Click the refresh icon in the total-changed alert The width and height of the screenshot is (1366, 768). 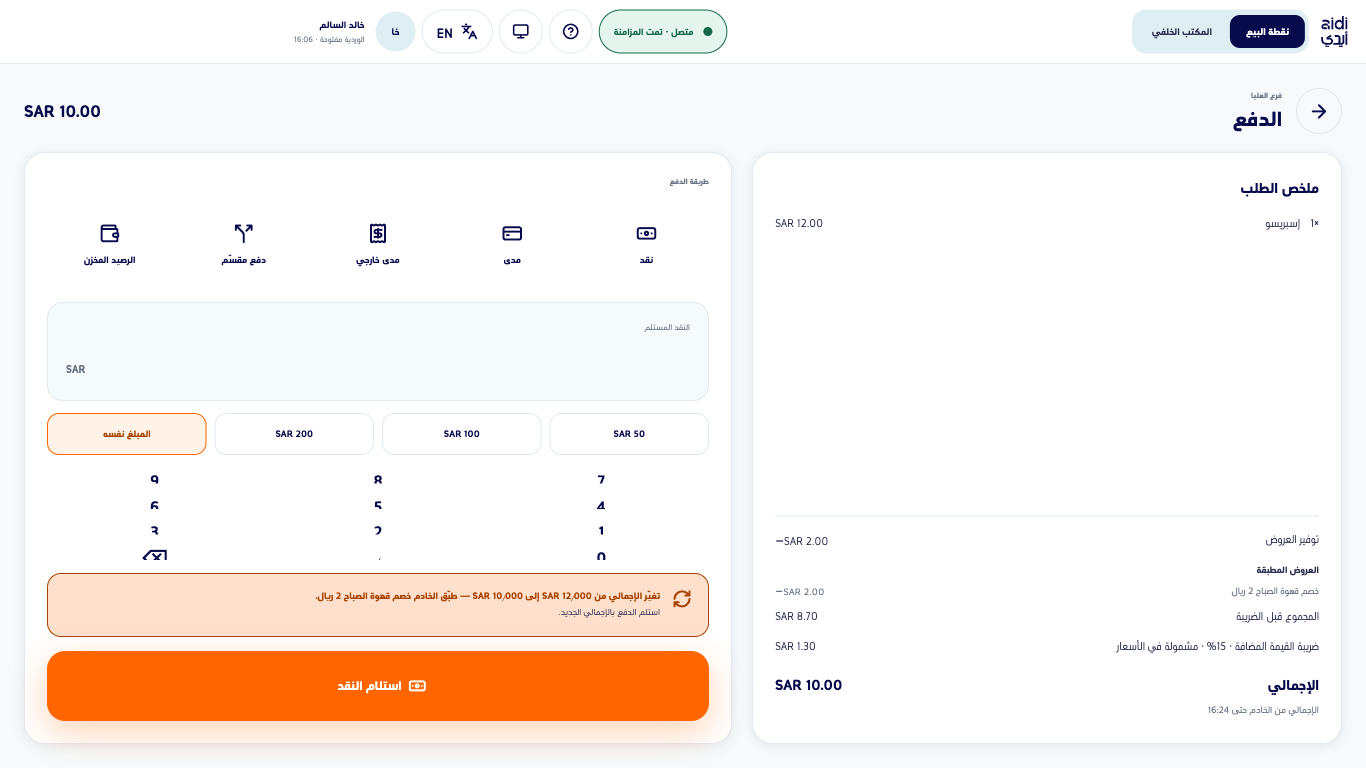(682, 599)
